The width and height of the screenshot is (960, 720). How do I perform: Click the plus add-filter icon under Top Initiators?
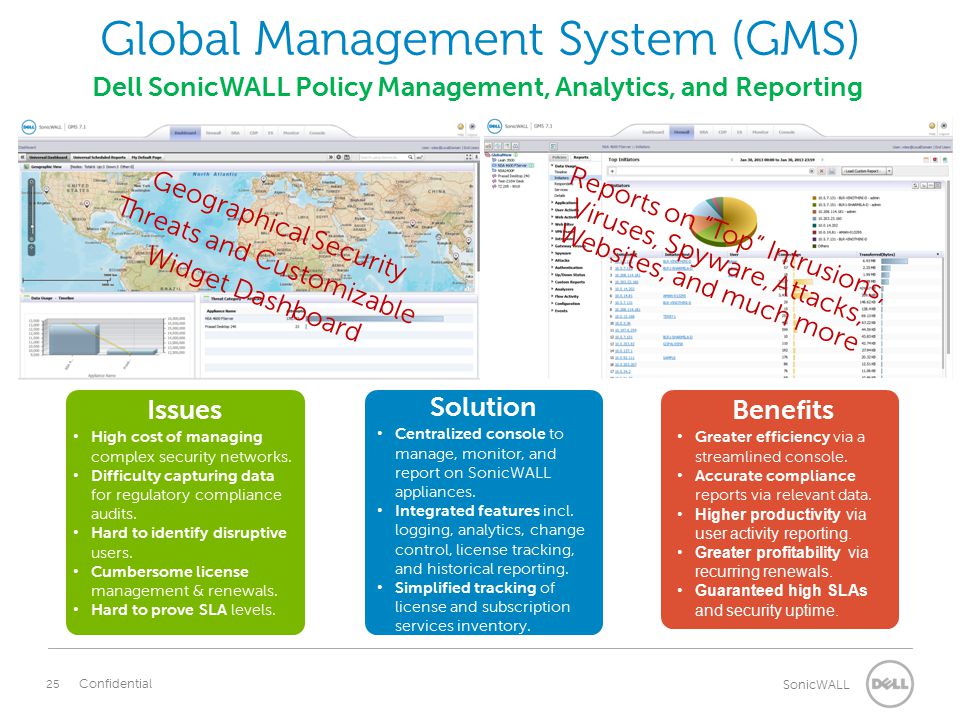(612, 171)
